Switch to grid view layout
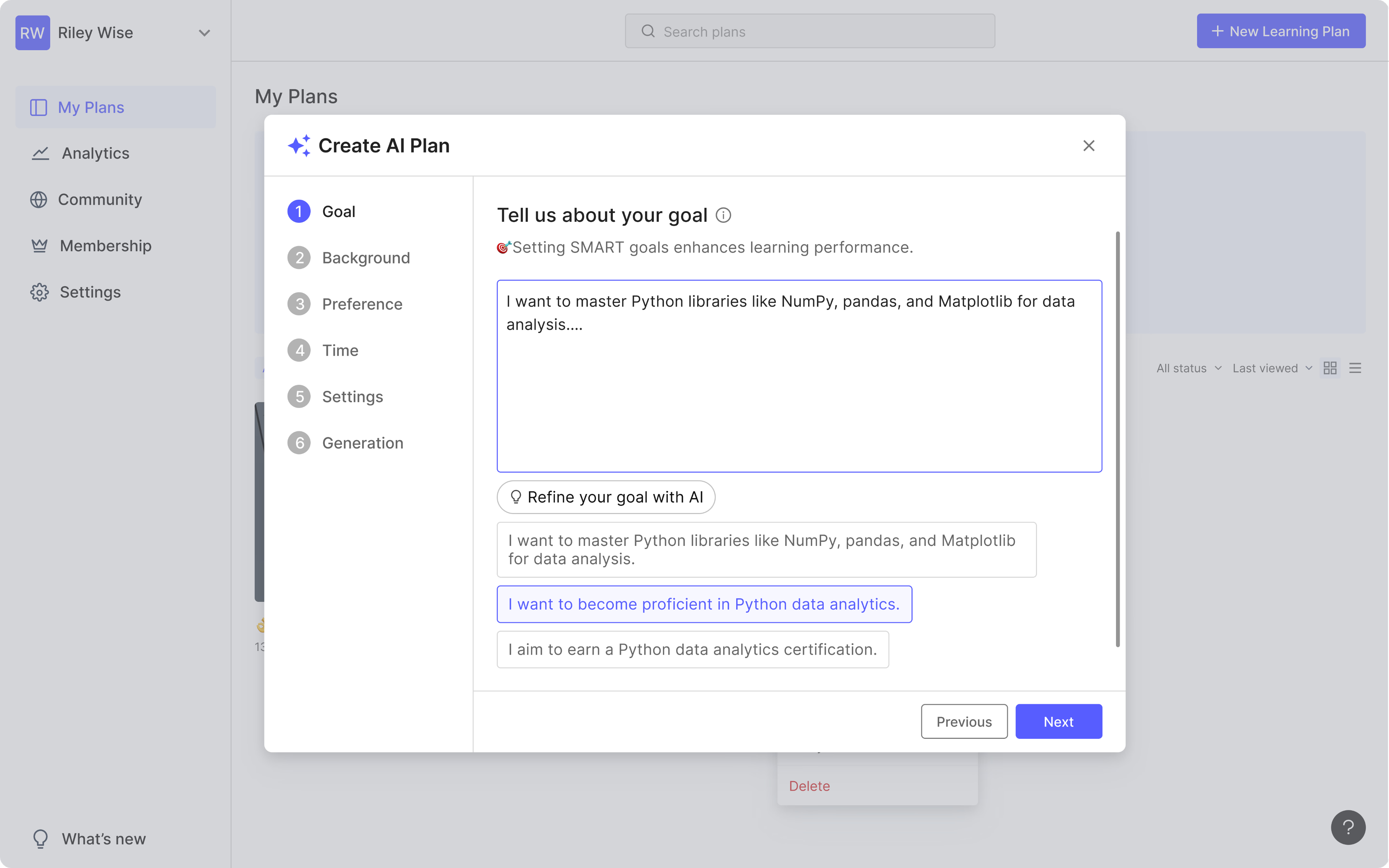This screenshot has height=868, width=1389. click(x=1330, y=368)
